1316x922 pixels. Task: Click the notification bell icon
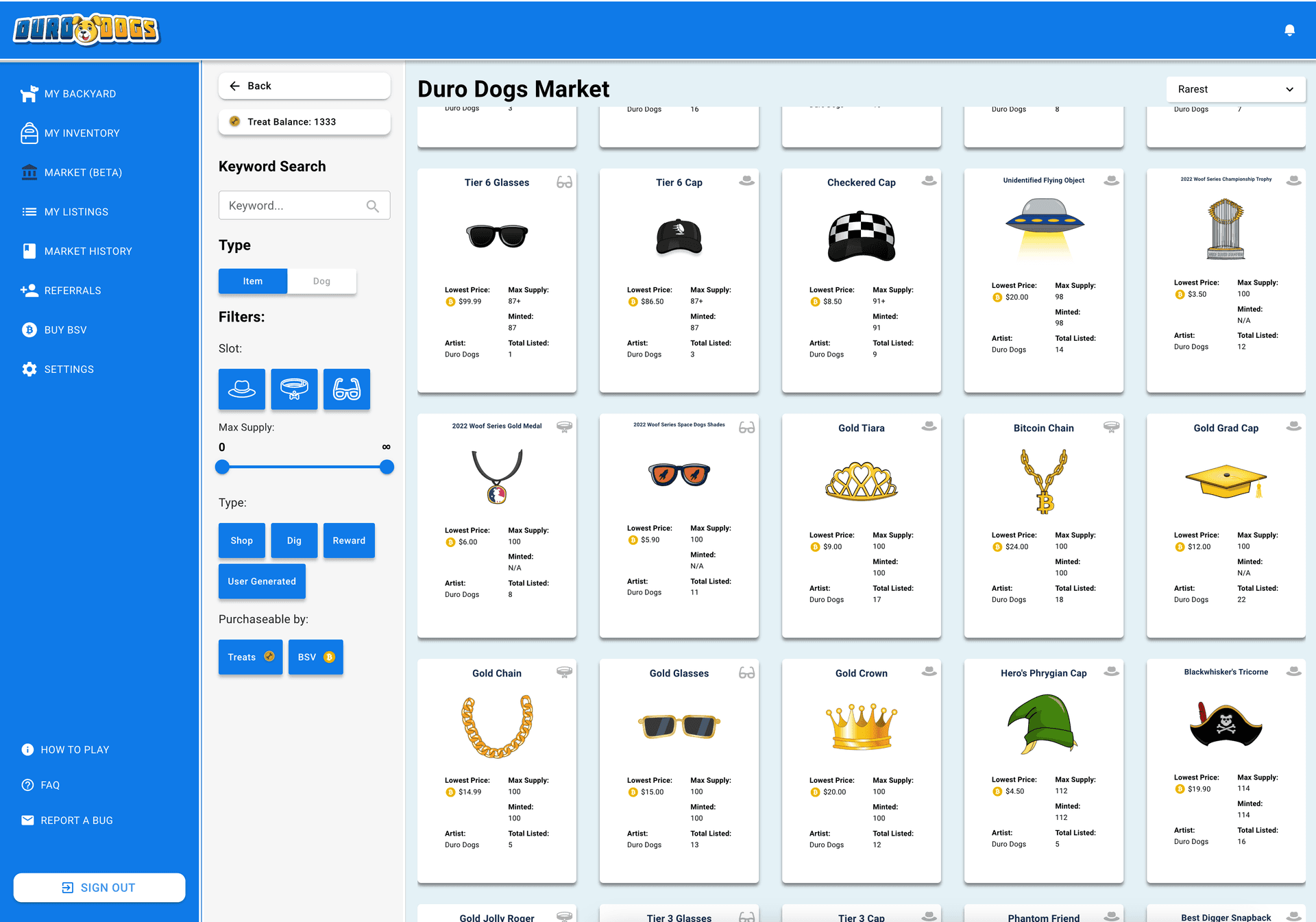pos(1289,30)
